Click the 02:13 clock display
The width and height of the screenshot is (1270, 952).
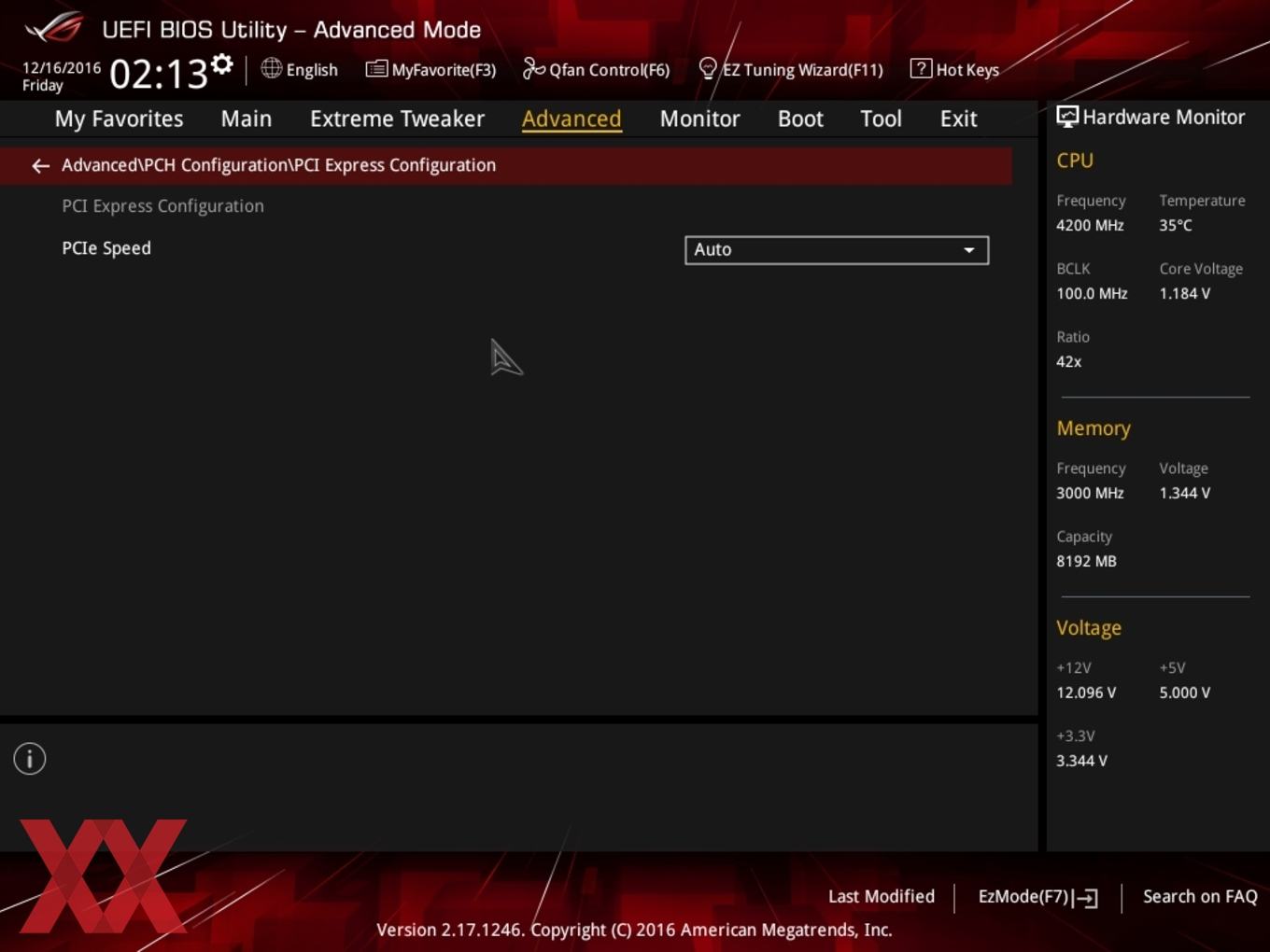pyautogui.click(x=159, y=74)
